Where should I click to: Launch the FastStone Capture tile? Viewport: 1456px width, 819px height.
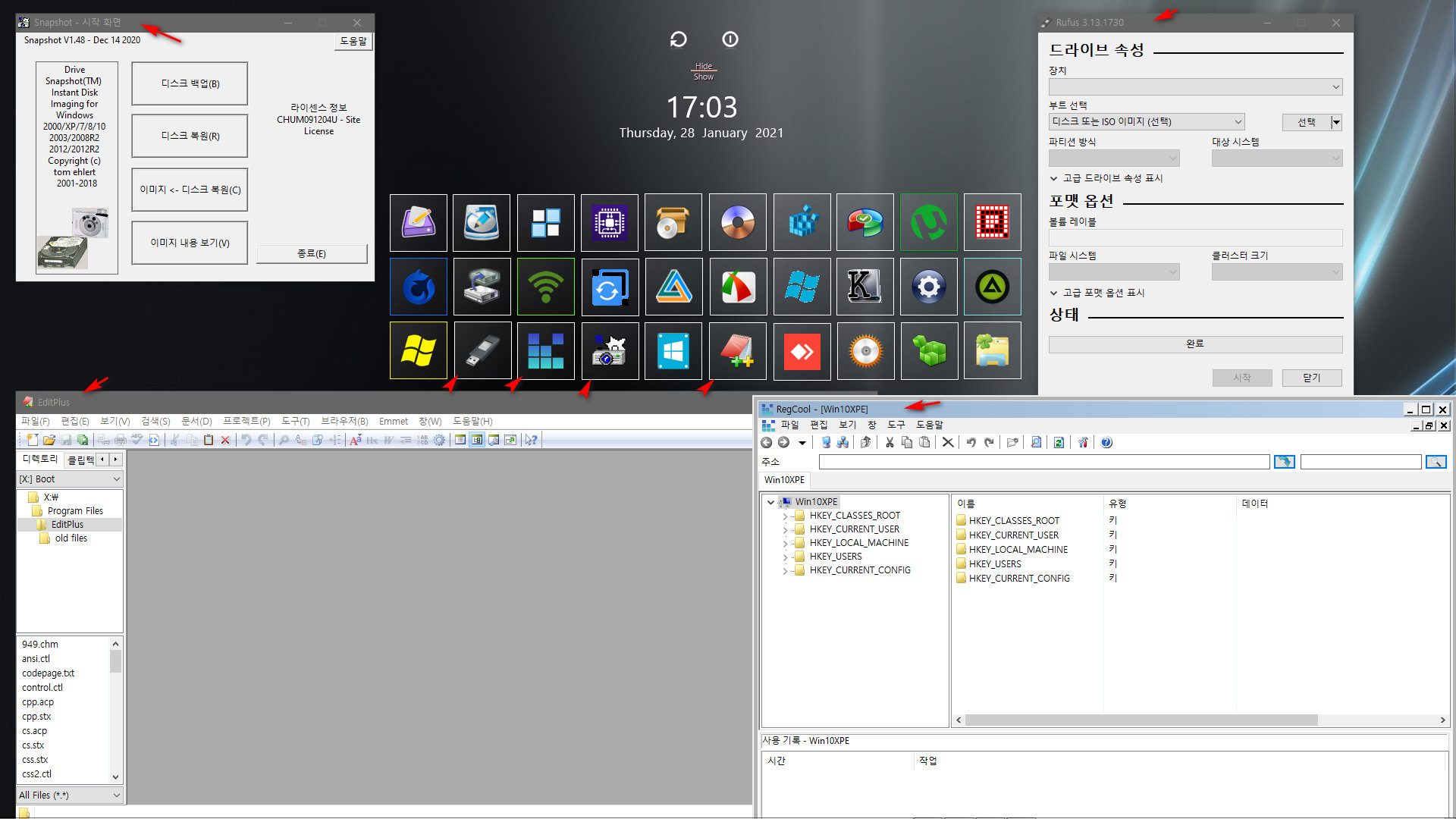pos(738,287)
